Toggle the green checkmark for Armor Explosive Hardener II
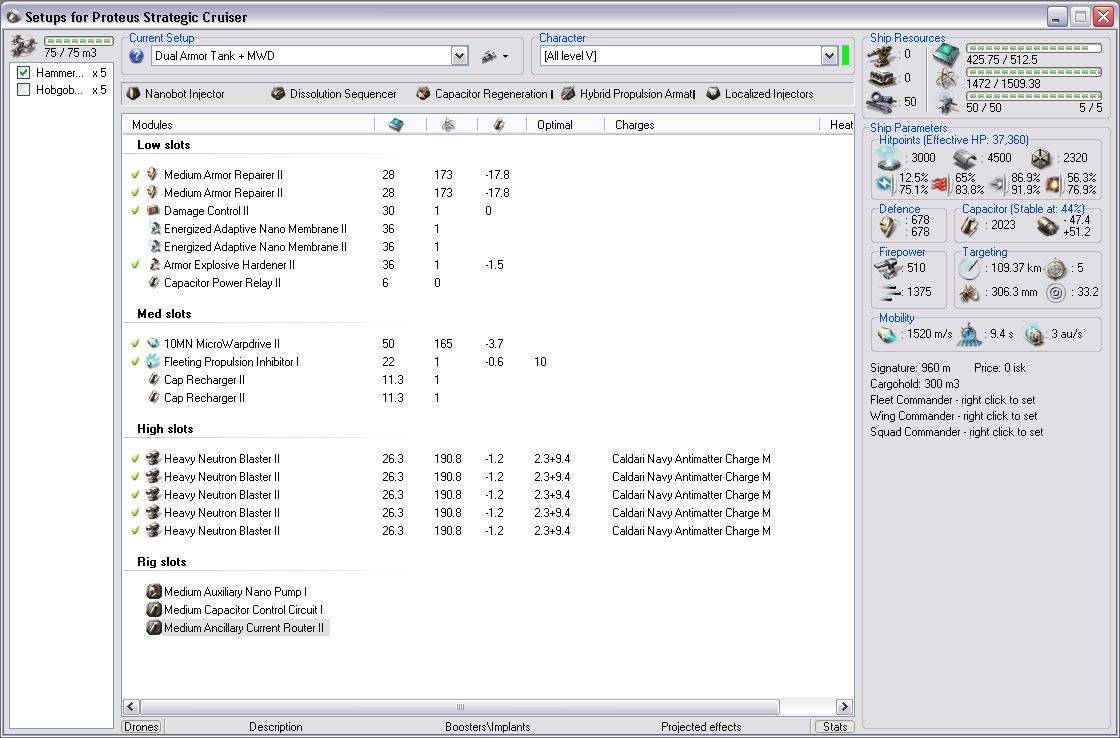Screen dimensions: 1120x738 pyautogui.click(x=135, y=265)
